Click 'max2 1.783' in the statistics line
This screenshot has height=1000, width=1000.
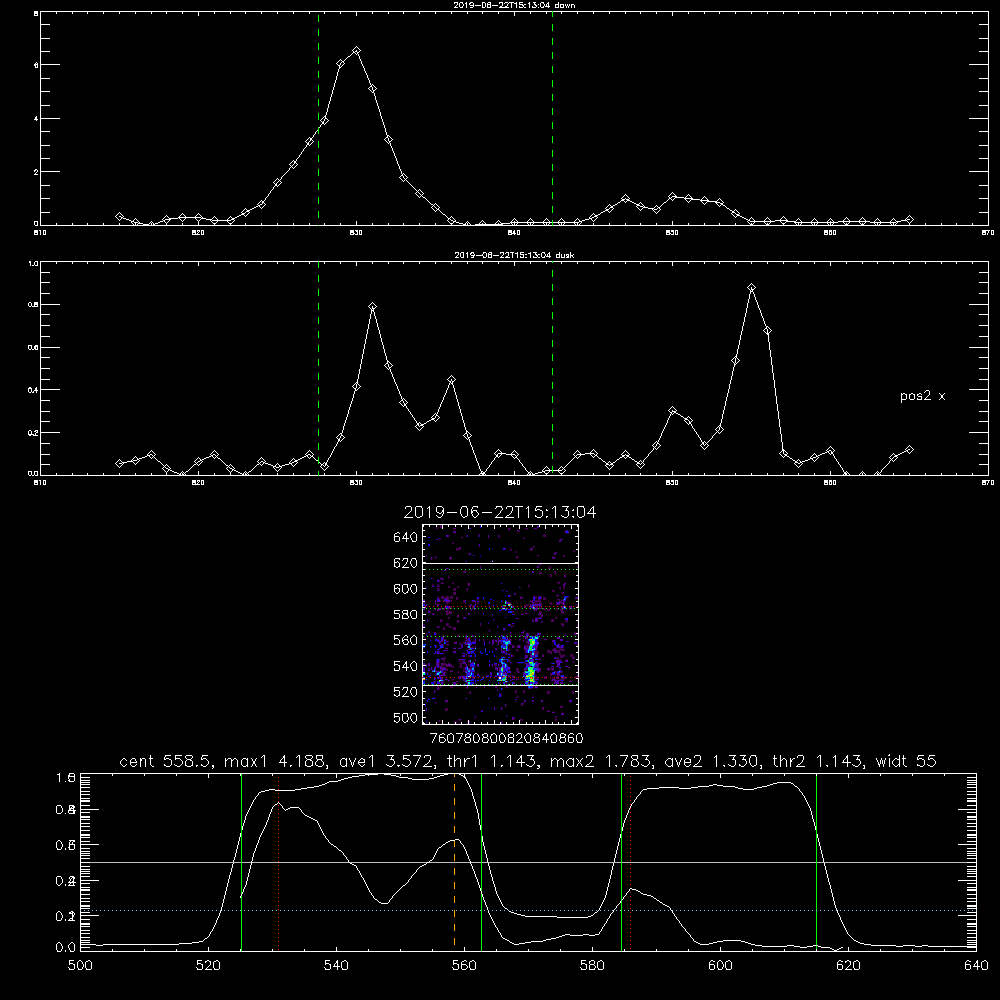[601, 761]
